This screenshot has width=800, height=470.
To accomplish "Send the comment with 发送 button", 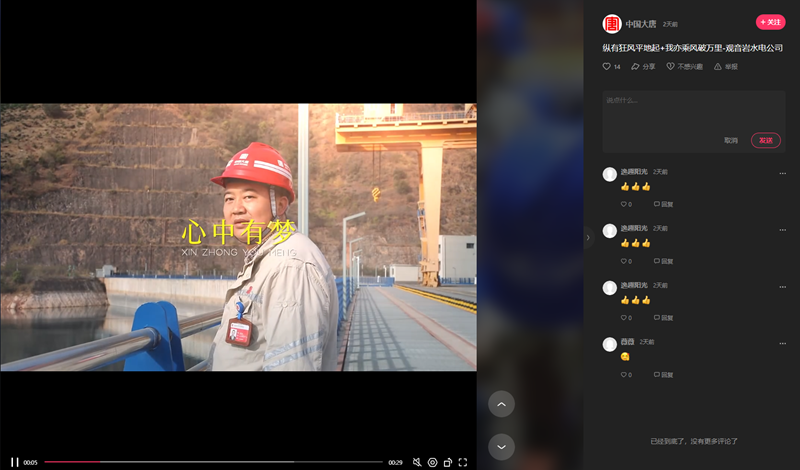I will pos(765,140).
